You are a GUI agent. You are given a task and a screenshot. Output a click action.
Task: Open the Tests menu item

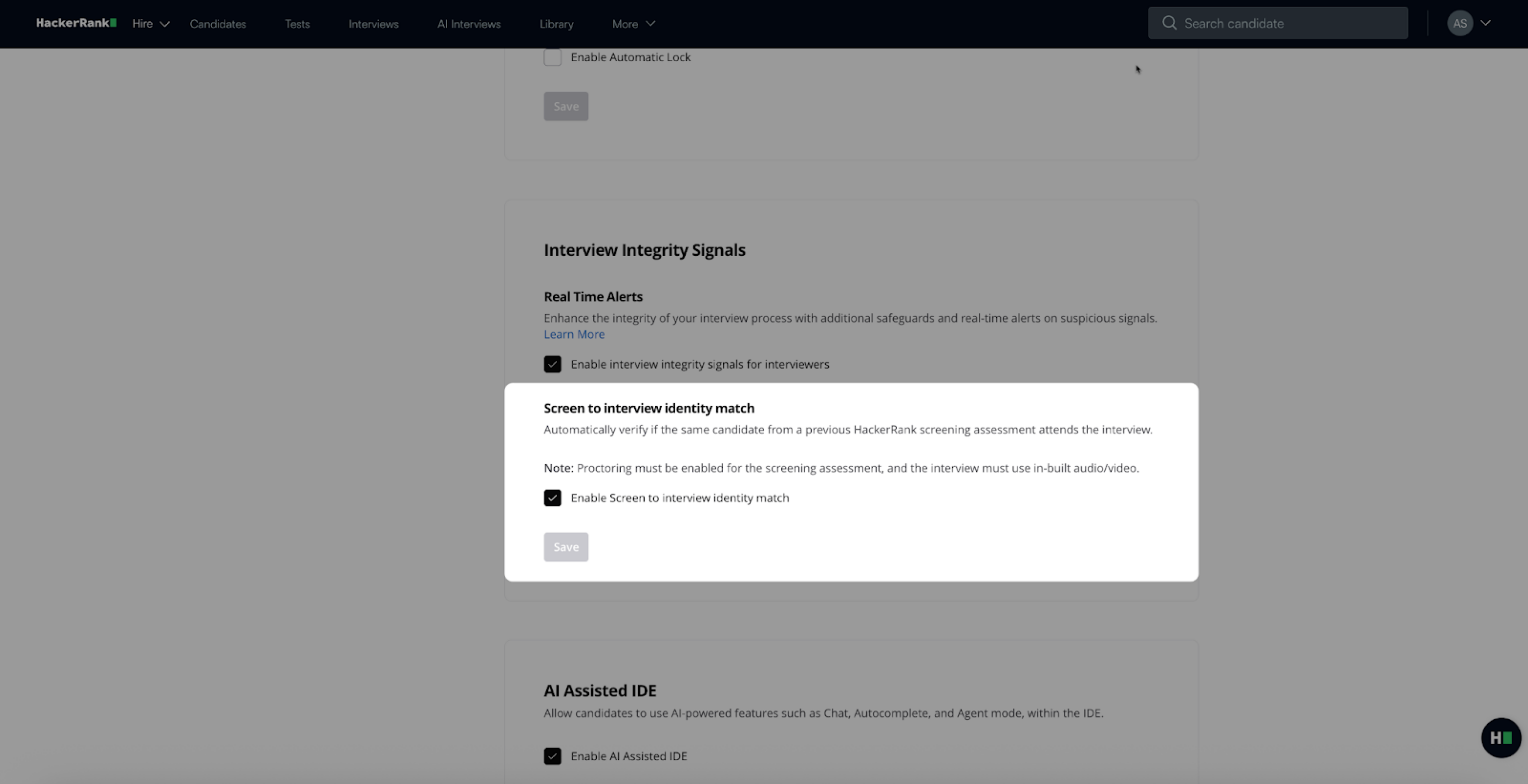click(x=297, y=24)
